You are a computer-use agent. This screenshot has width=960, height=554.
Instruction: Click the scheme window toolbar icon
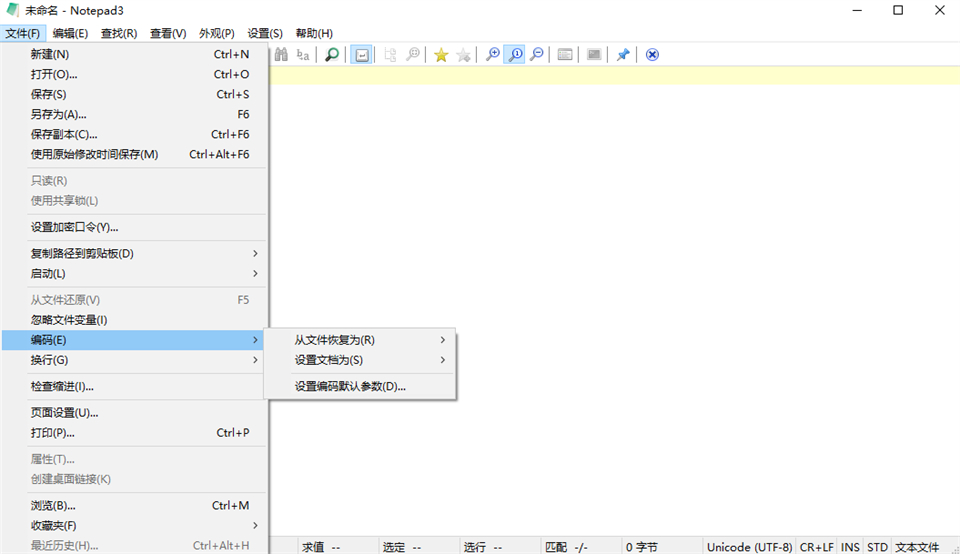pos(565,54)
